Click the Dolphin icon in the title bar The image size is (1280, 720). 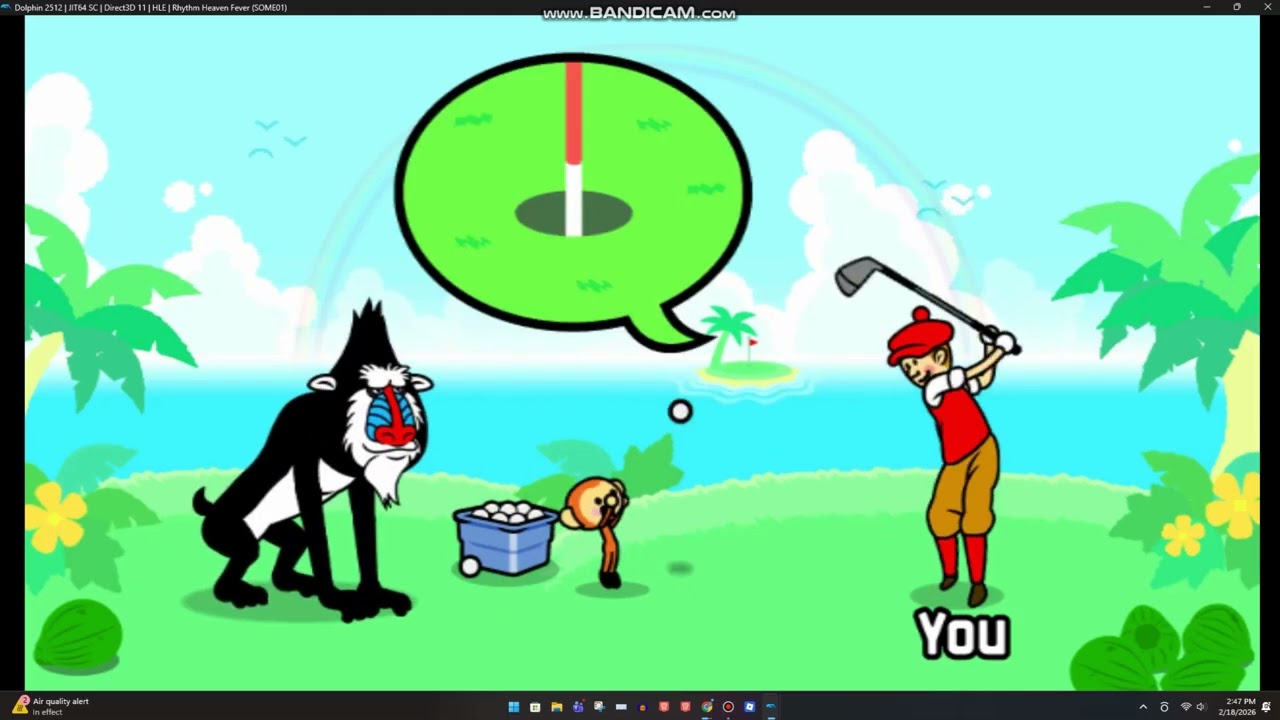[x=7, y=7]
